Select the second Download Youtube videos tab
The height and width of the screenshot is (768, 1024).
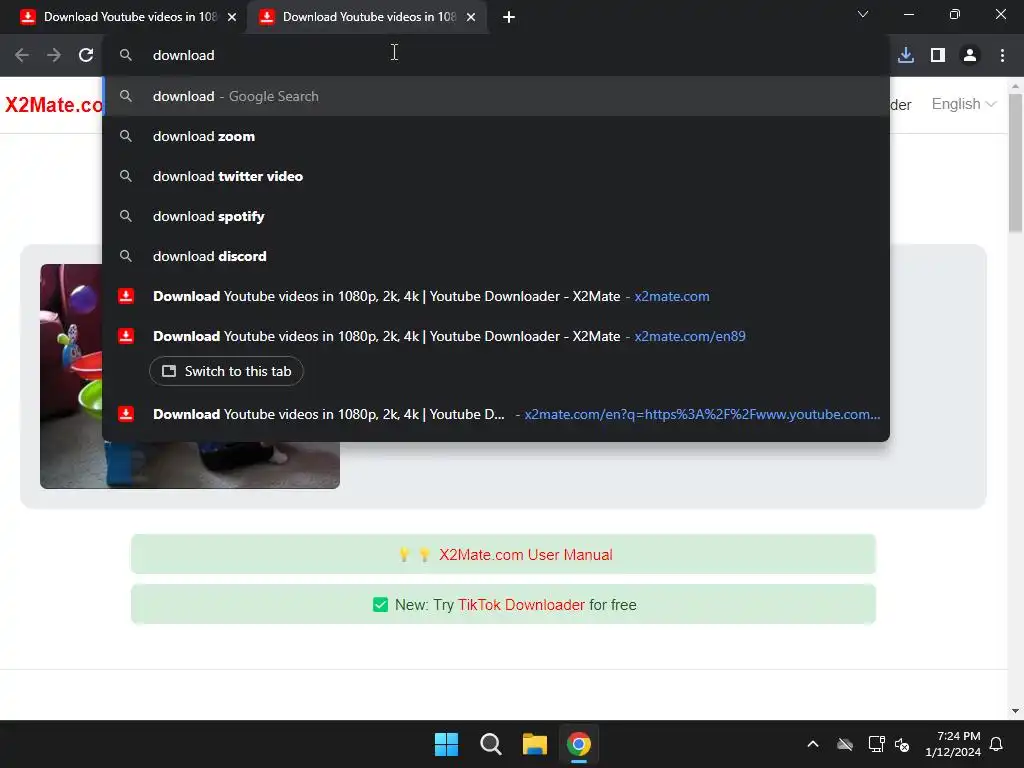pos(367,17)
